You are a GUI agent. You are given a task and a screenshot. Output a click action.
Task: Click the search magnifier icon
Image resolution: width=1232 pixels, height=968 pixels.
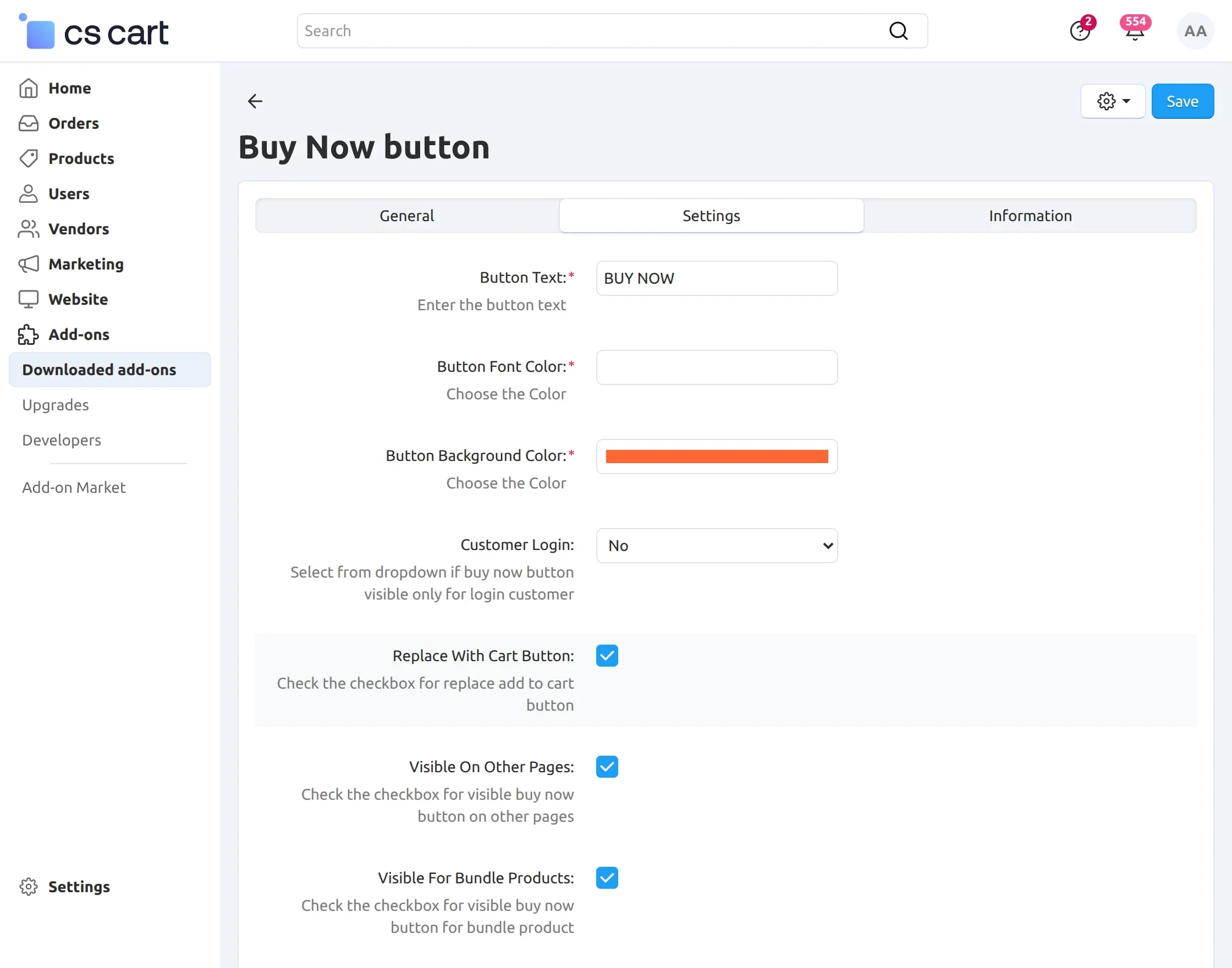(898, 31)
